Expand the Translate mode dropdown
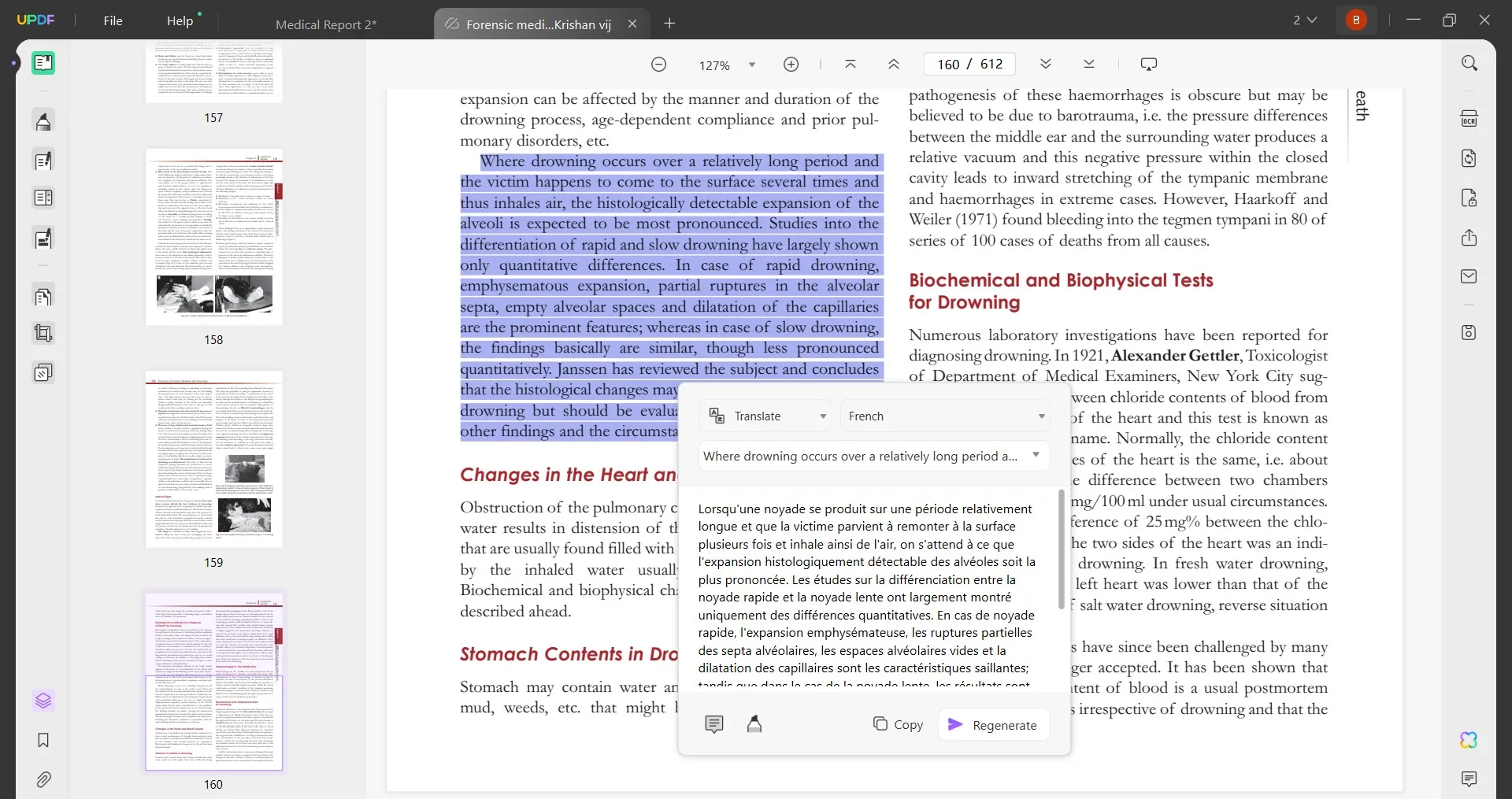This screenshot has height=799, width=1512. tap(765, 416)
